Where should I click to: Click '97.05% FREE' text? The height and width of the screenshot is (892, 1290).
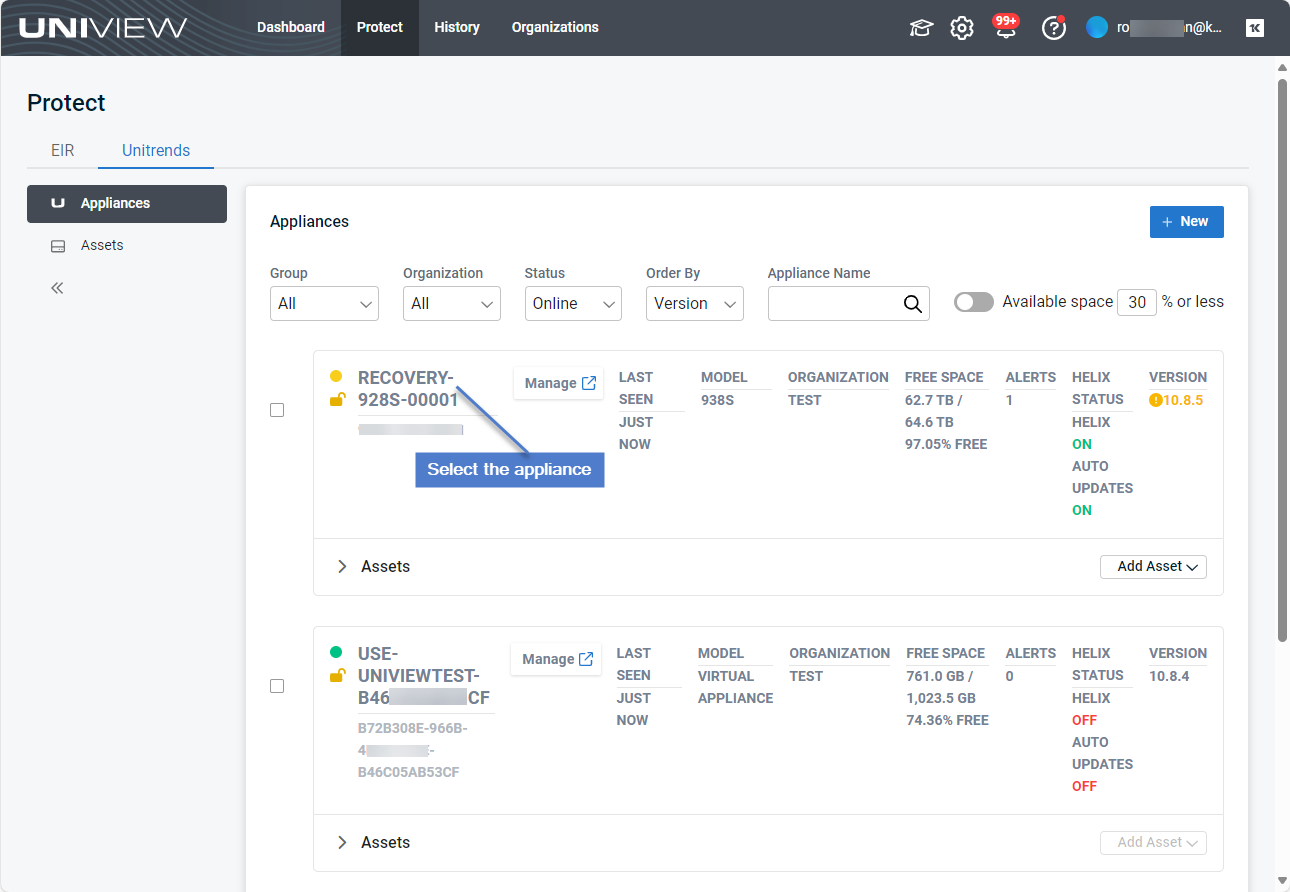click(946, 444)
